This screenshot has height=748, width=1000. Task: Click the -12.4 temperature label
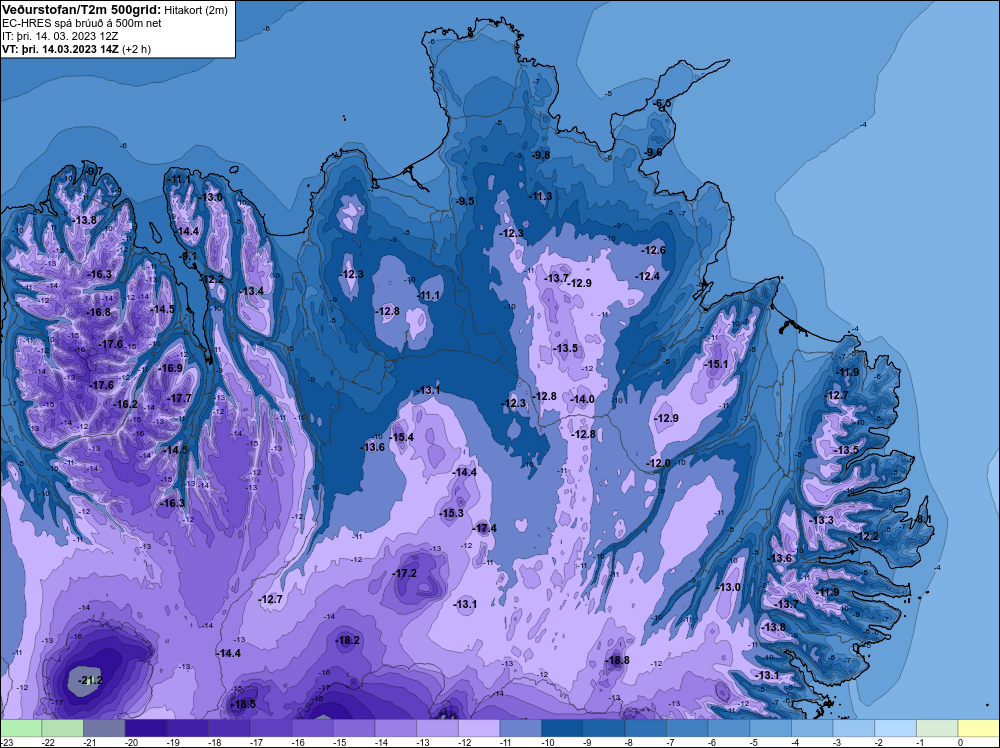647,276
